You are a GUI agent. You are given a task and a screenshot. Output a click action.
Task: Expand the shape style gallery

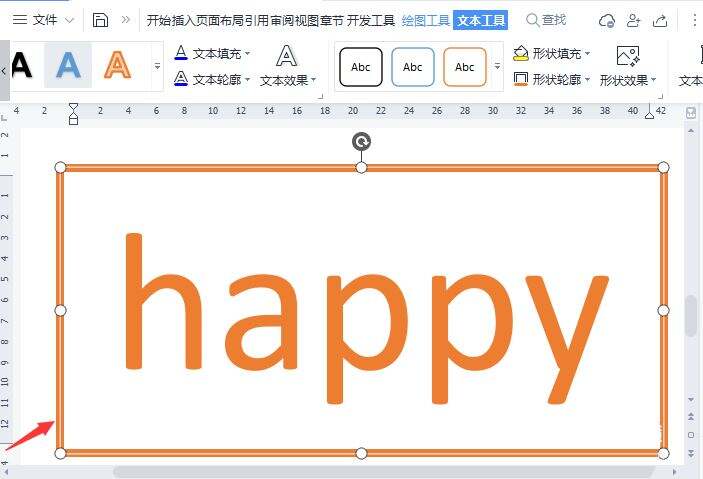click(497, 66)
